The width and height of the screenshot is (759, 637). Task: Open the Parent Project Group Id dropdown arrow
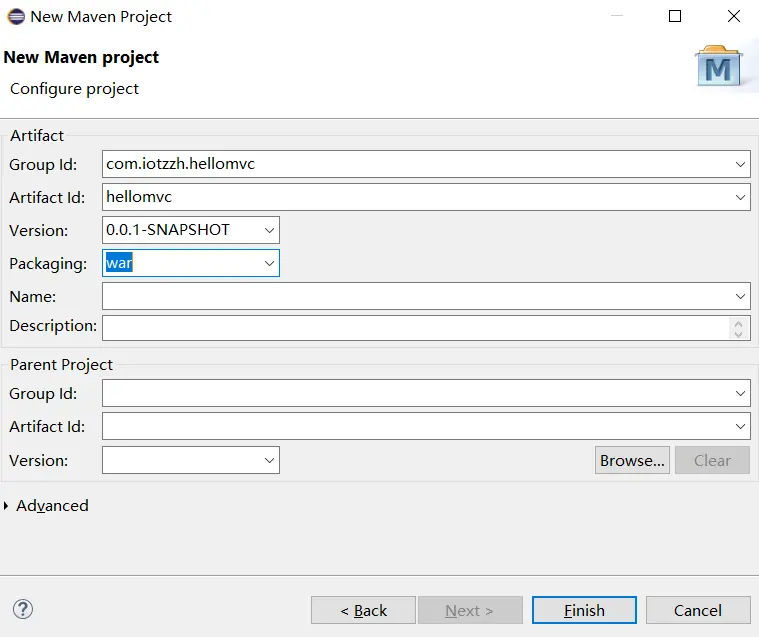[x=740, y=393]
